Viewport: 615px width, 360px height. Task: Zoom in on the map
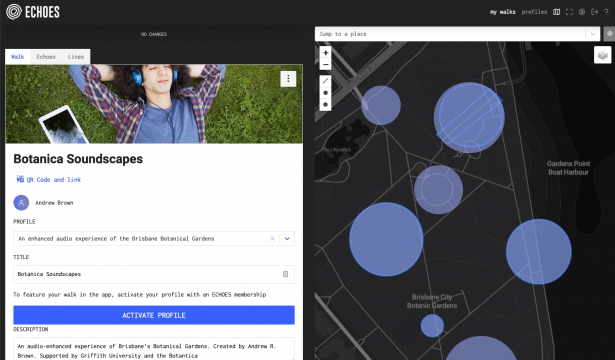click(325, 53)
